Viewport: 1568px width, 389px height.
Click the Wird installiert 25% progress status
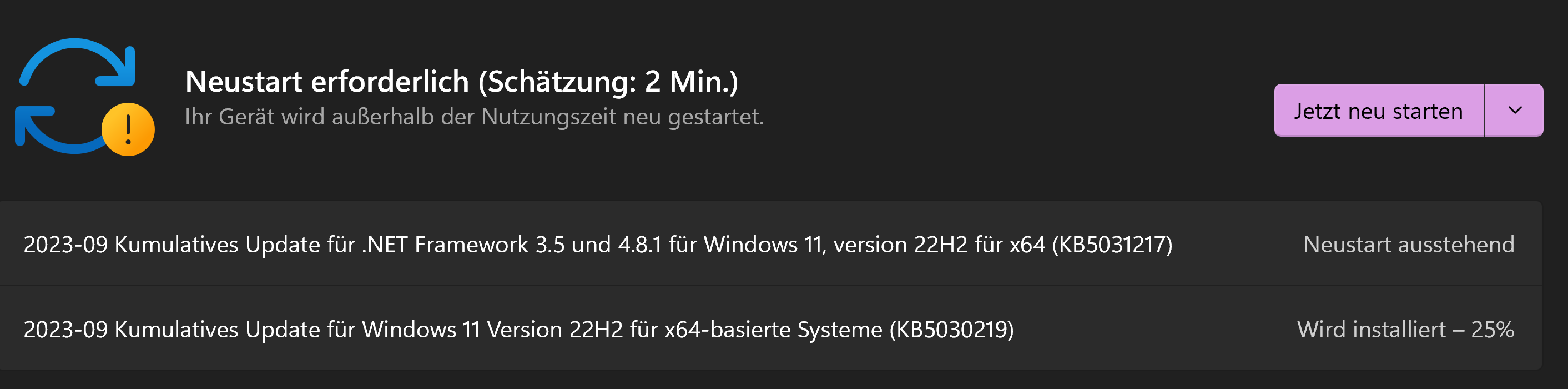[x=1405, y=329]
